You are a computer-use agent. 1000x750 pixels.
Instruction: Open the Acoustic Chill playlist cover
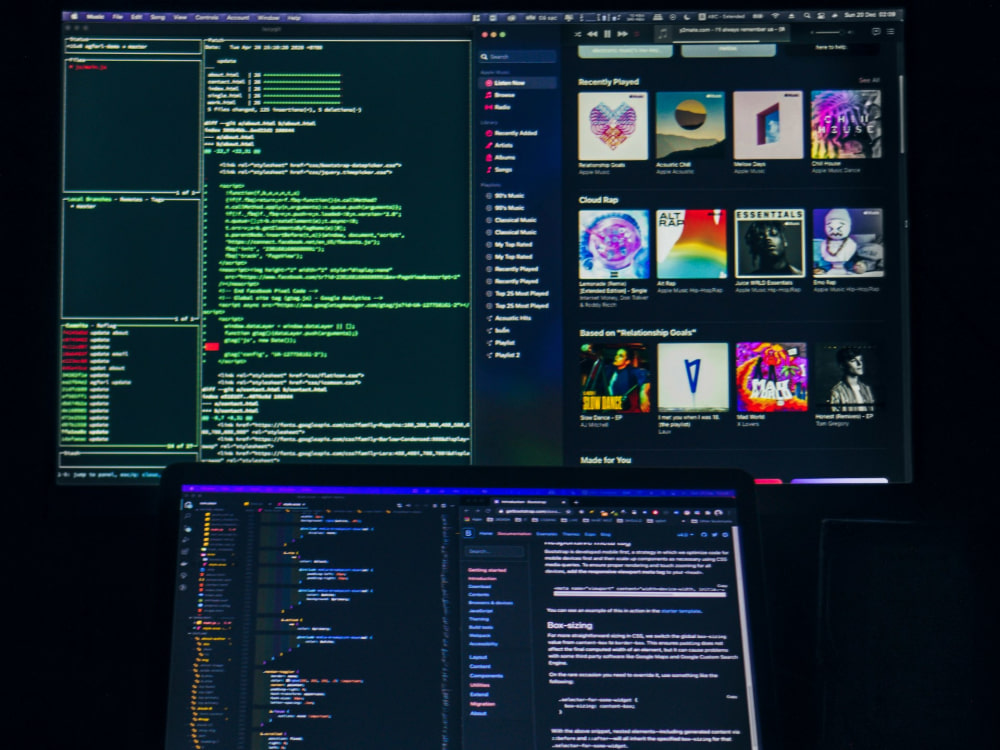tap(690, 126)
